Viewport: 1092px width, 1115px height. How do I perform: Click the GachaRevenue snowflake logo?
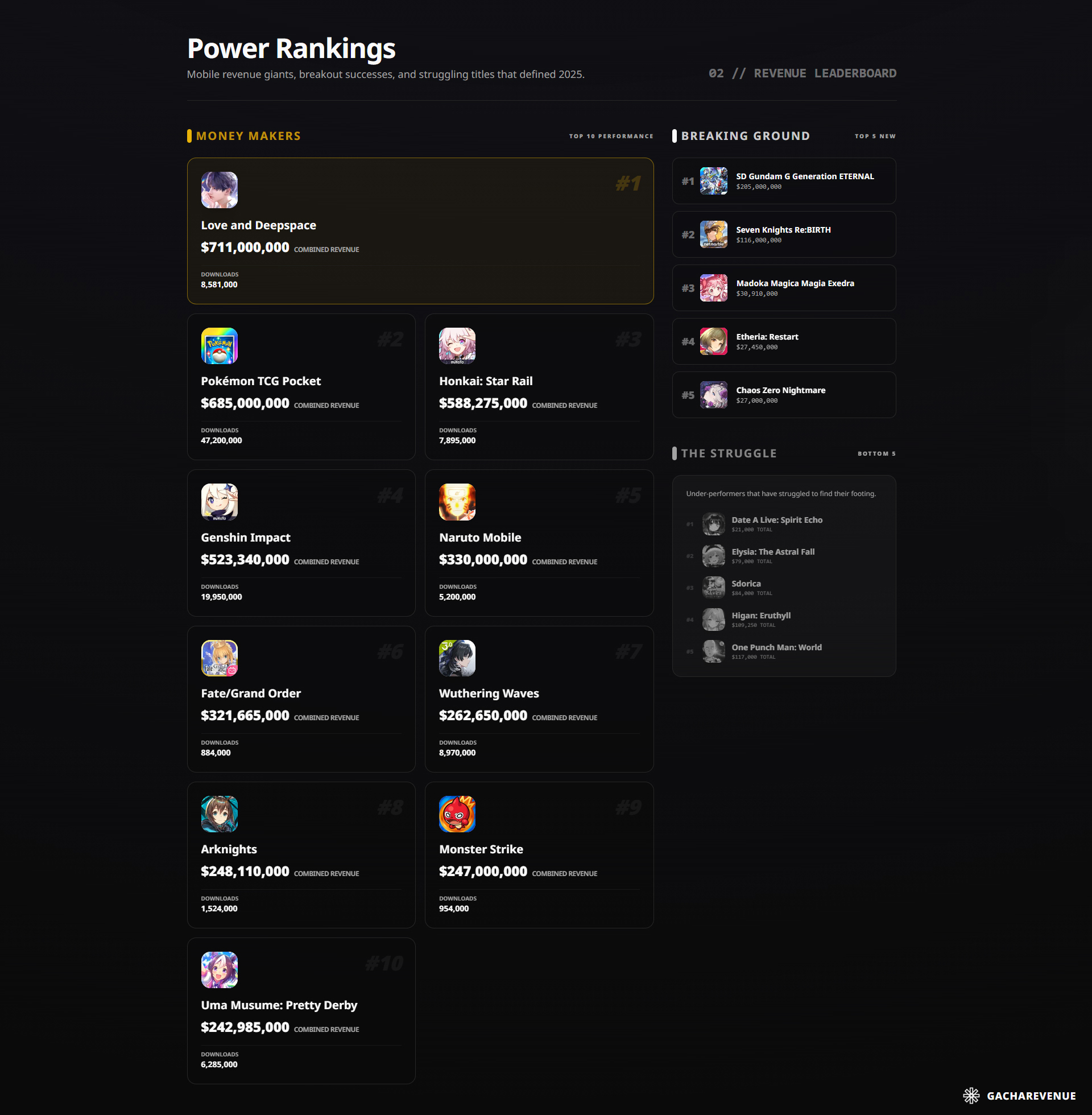pyautogui.click(x=971, y=1096)
